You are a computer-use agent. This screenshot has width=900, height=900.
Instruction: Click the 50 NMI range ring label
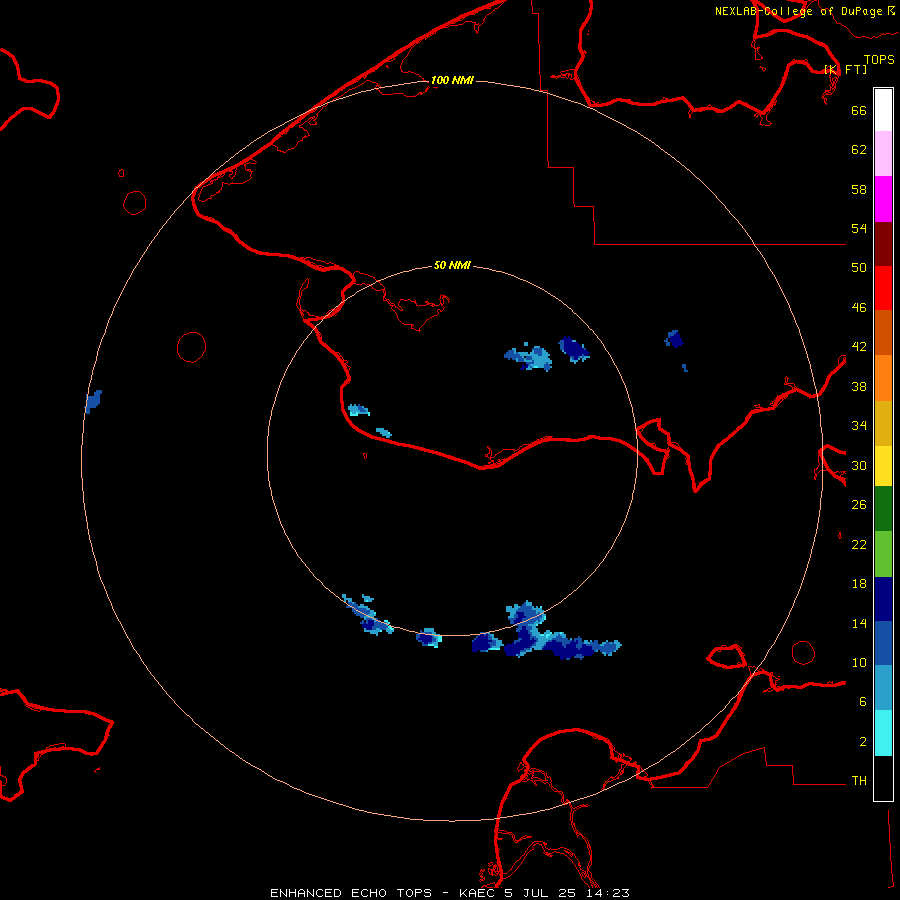click(452, 265)
